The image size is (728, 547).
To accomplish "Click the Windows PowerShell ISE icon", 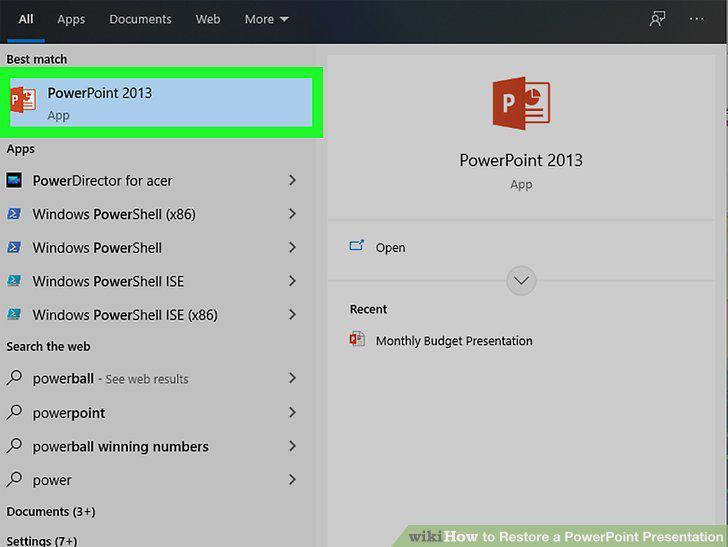I will 14,280.
